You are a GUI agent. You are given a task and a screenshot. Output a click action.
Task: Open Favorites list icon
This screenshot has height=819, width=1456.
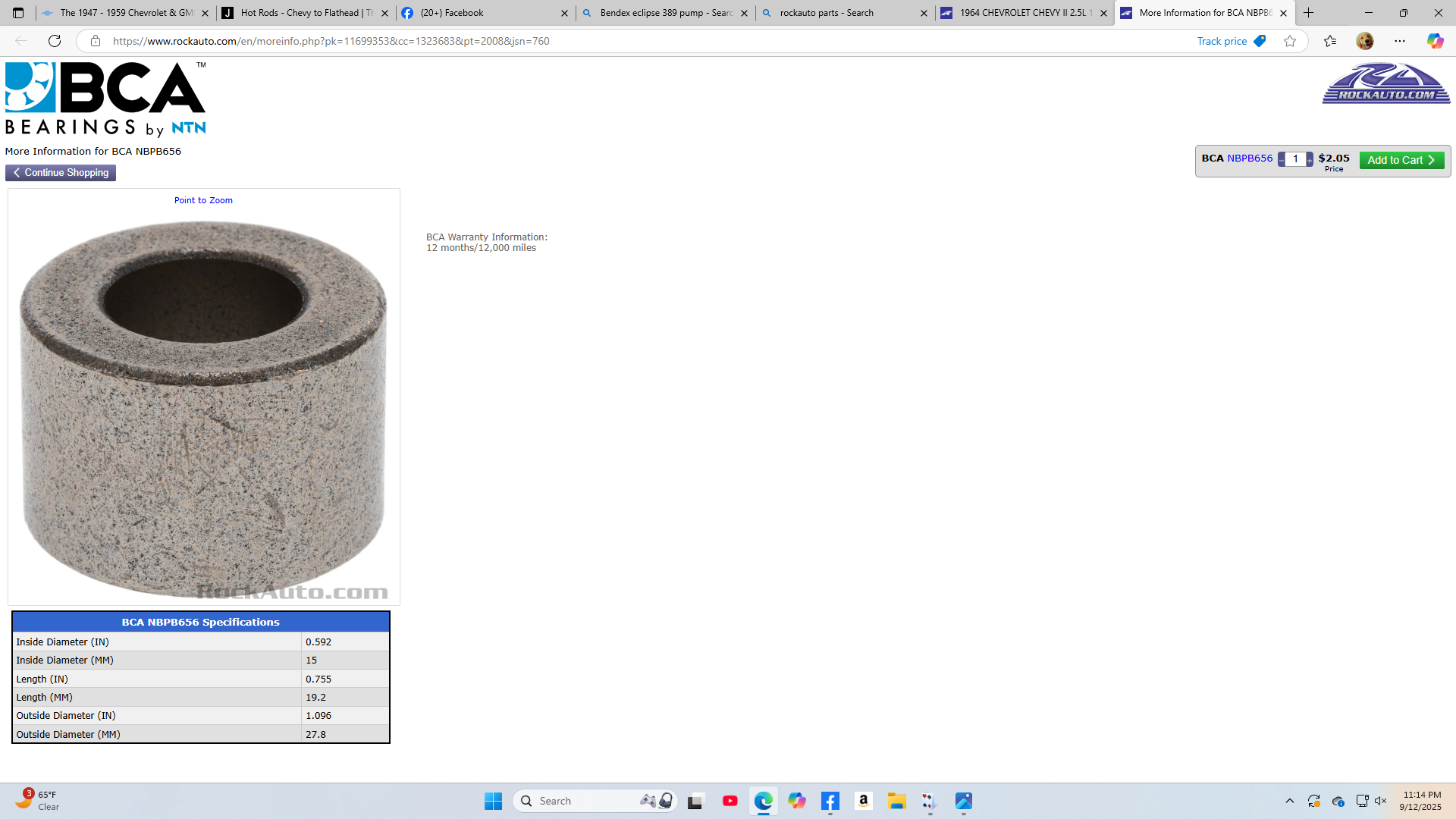coord(1330,41)
